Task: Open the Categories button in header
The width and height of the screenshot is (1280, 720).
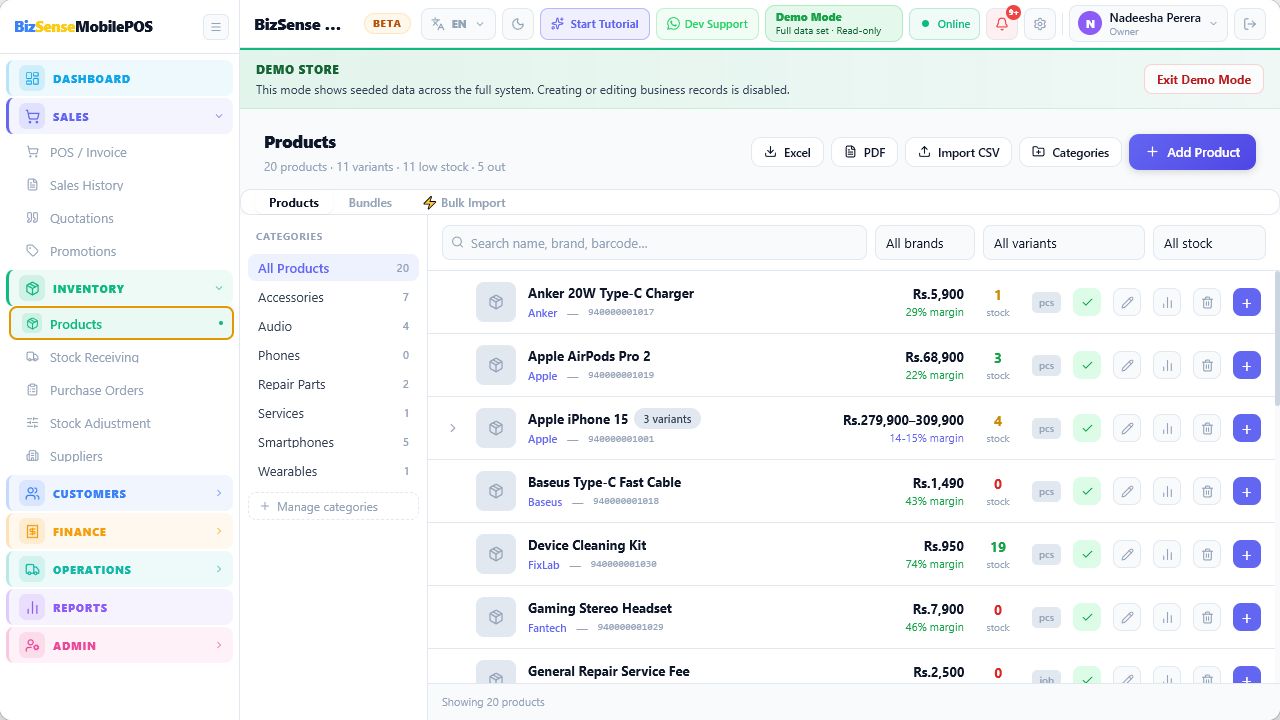Action: pyautogui.click(x=1070, y=152)
